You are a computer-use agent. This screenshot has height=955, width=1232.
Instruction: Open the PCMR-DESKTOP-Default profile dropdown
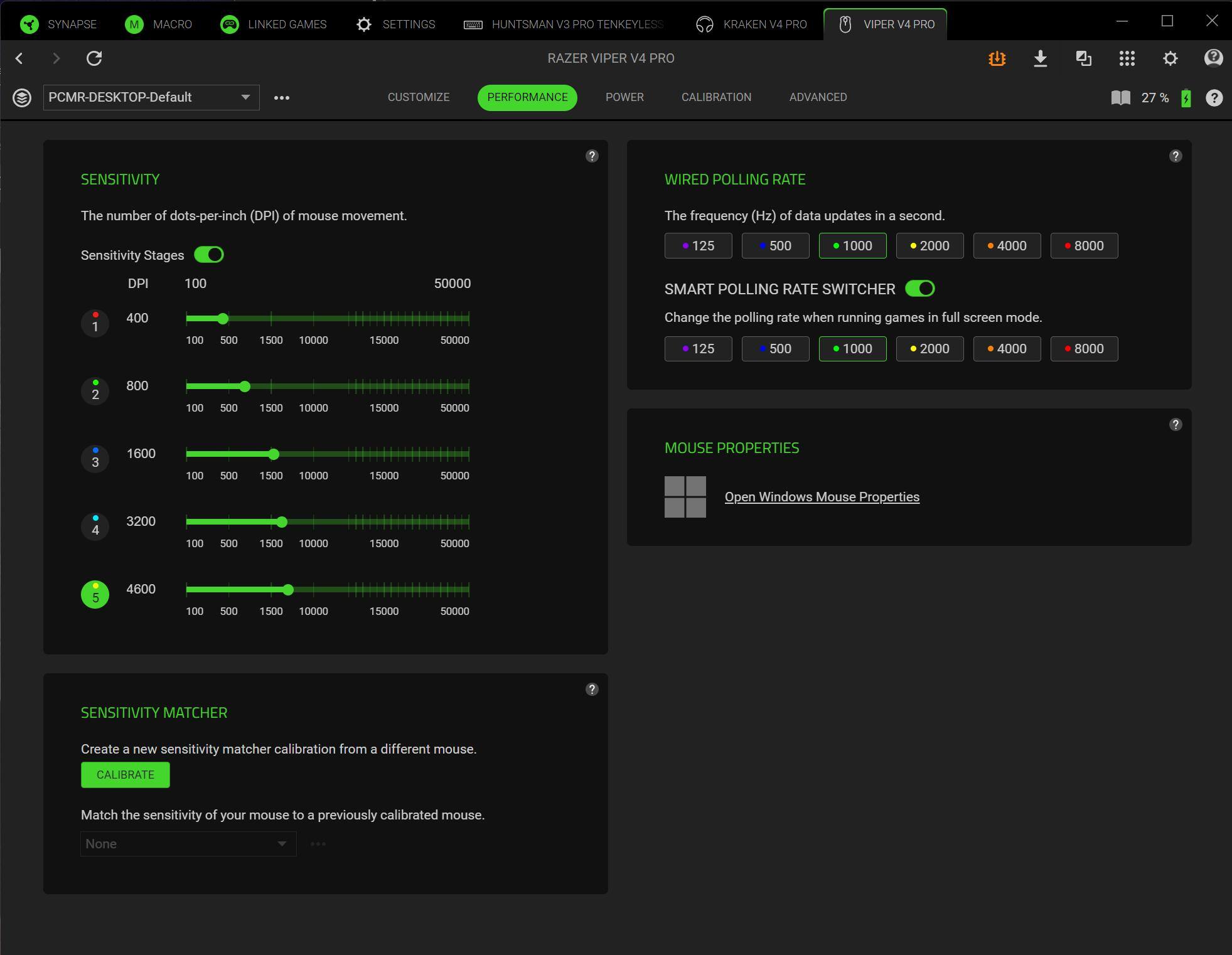[x=151, y=98]
